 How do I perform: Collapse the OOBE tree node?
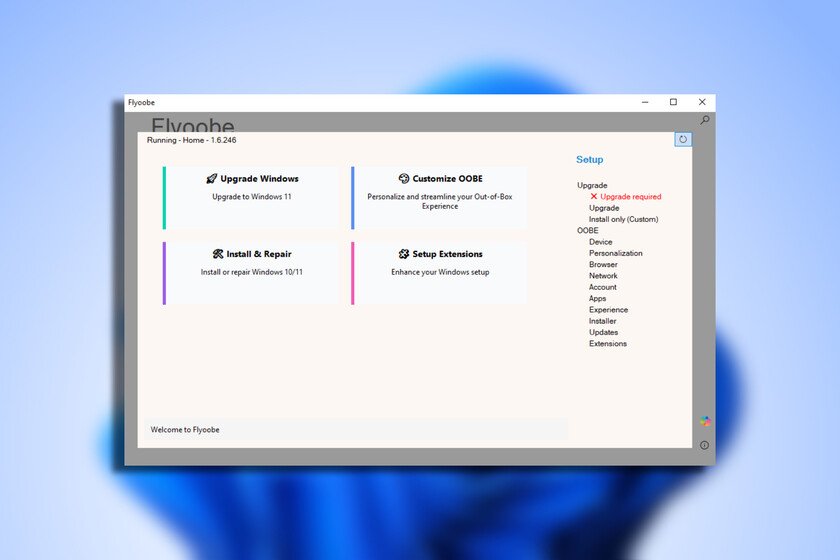(588, 230)
